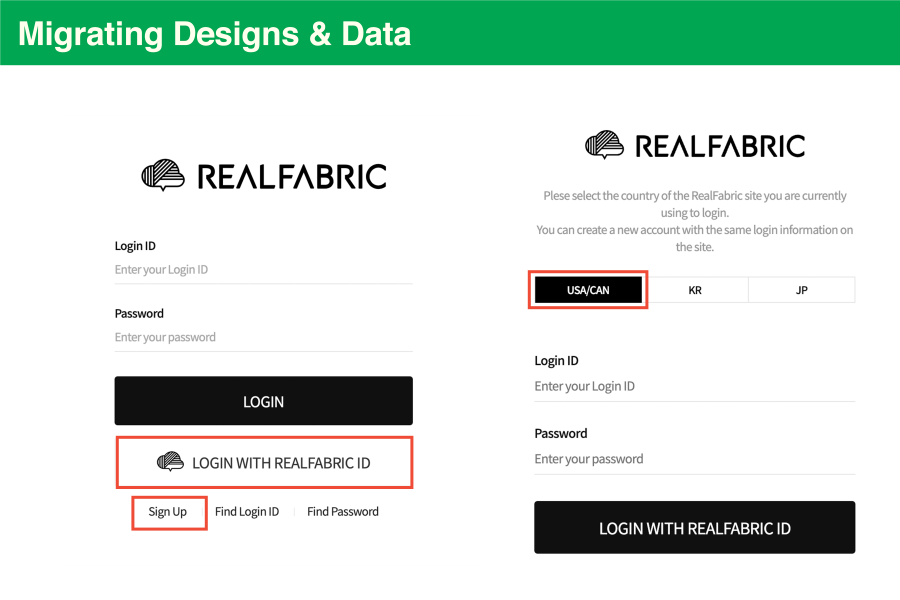This screenshot has width=900, height=600.
Task: Click the outlined LOGIN WITH REALFABRIC ID button
Action: [264, 462]
